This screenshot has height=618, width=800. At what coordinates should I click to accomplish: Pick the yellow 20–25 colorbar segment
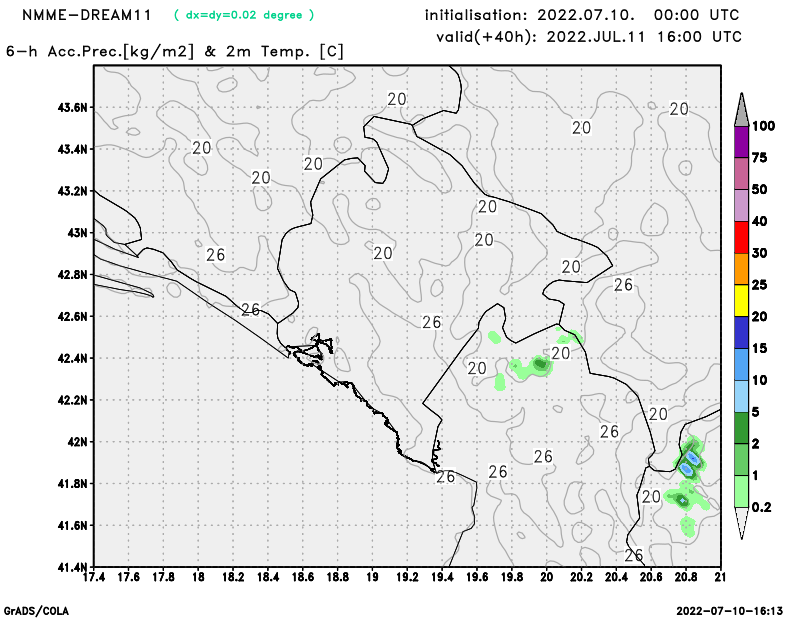tap(741, 301)
